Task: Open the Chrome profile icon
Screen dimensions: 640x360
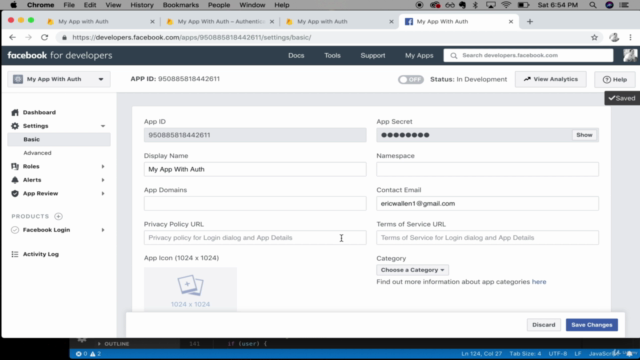Action: (614, 37)
